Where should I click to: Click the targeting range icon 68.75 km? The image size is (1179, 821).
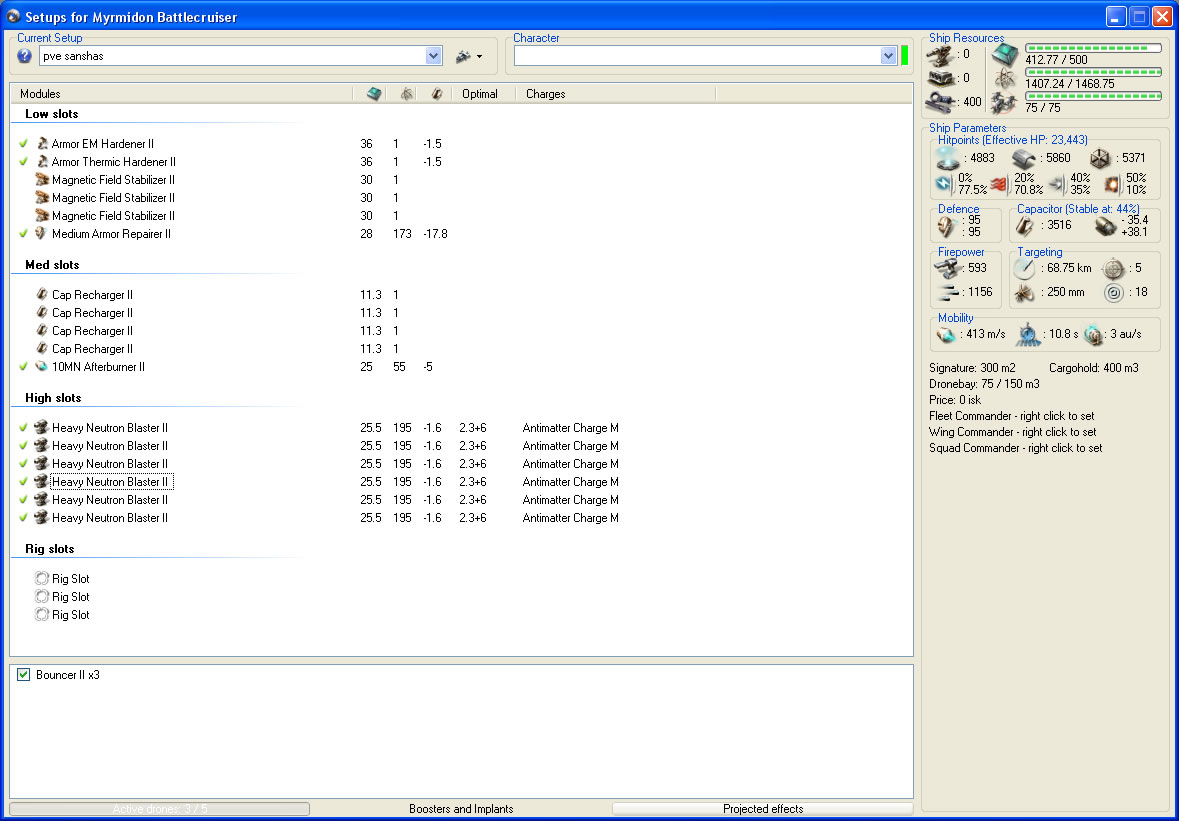[x=1025, y=268]
